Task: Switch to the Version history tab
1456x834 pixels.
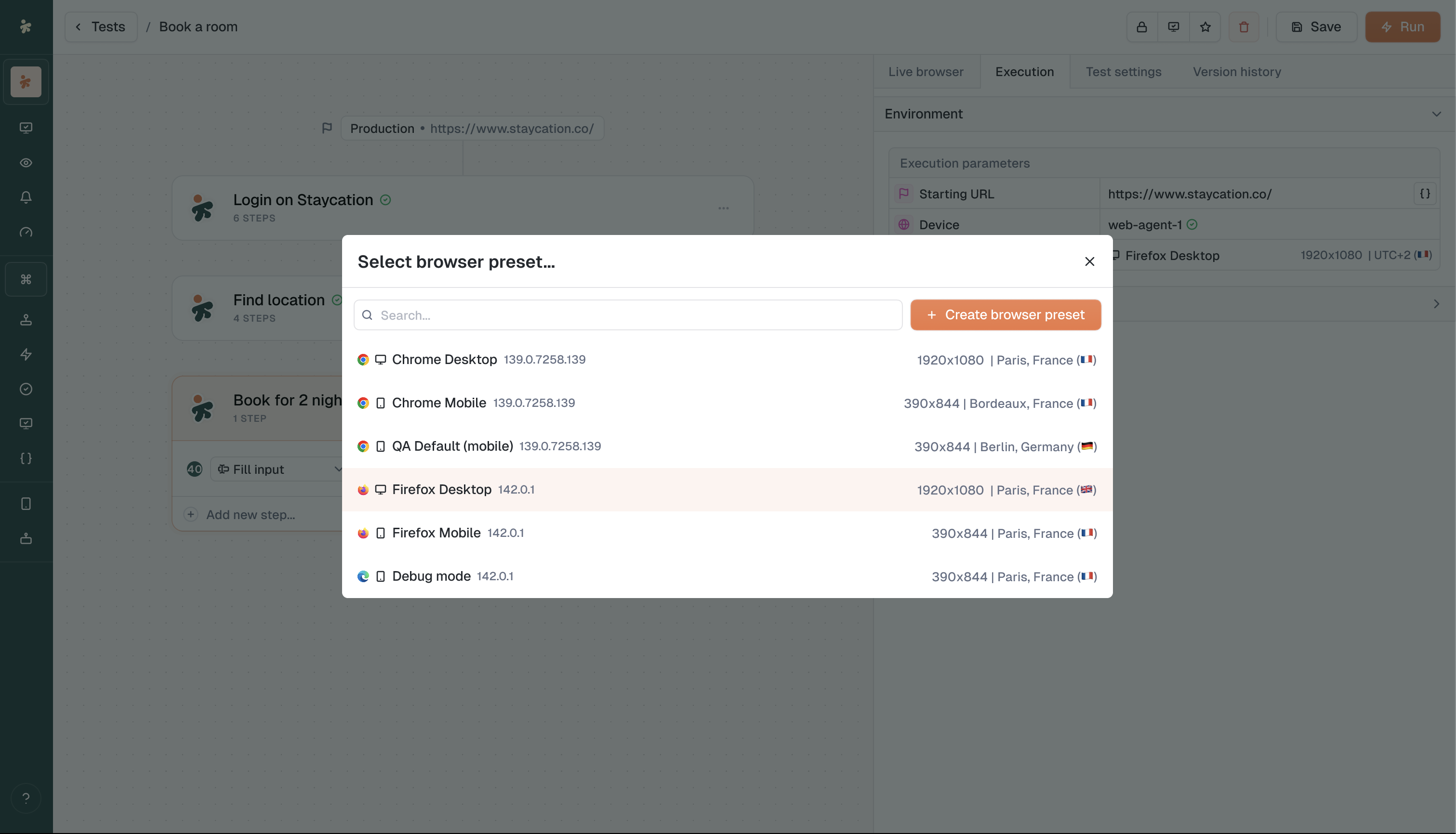Action: point(1236,72)
